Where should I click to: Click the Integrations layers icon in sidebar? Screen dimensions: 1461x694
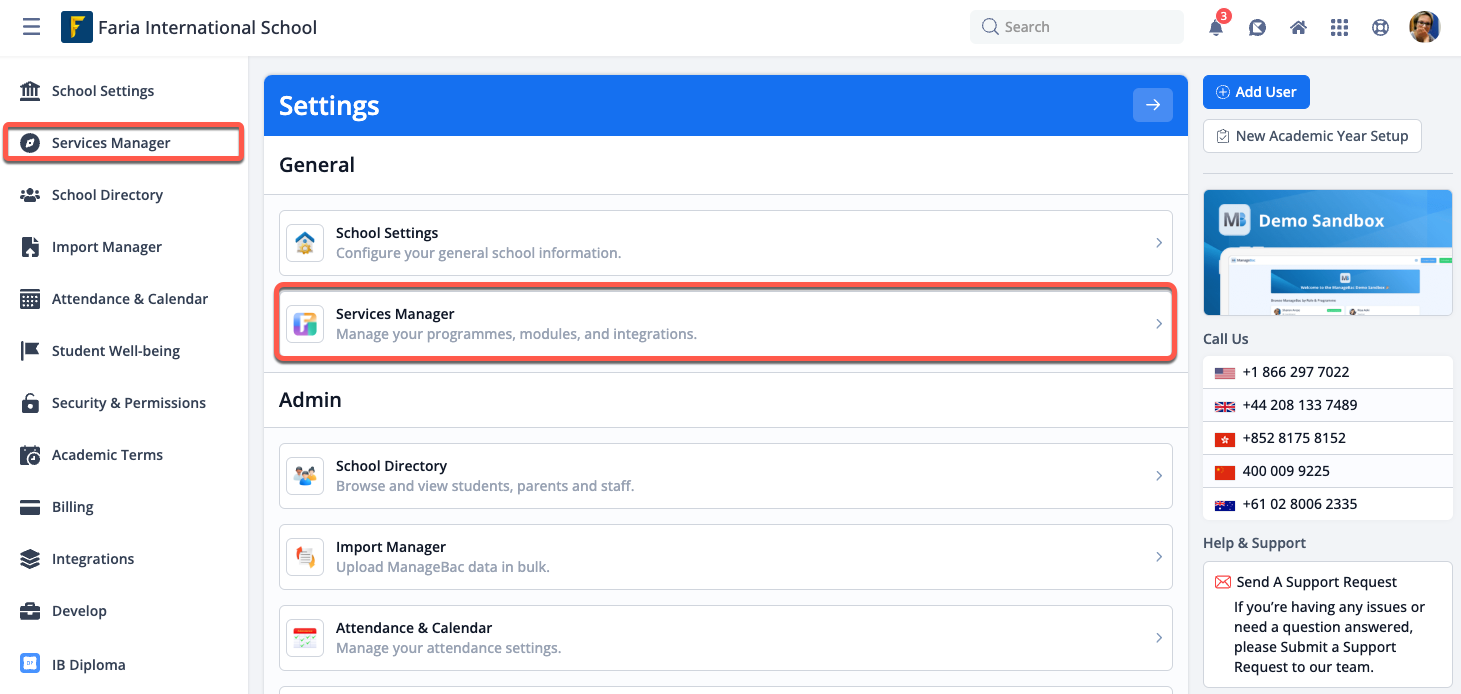point(30,559)
